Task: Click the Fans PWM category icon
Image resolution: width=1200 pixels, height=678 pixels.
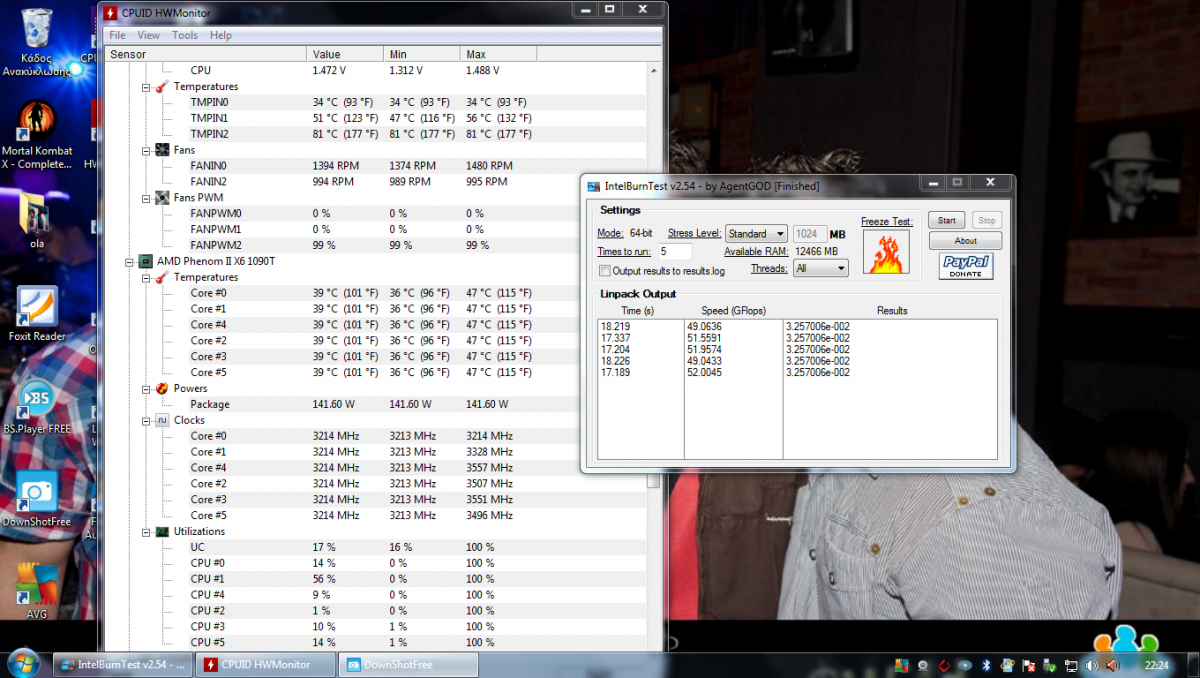Action: tap(162, 198)
